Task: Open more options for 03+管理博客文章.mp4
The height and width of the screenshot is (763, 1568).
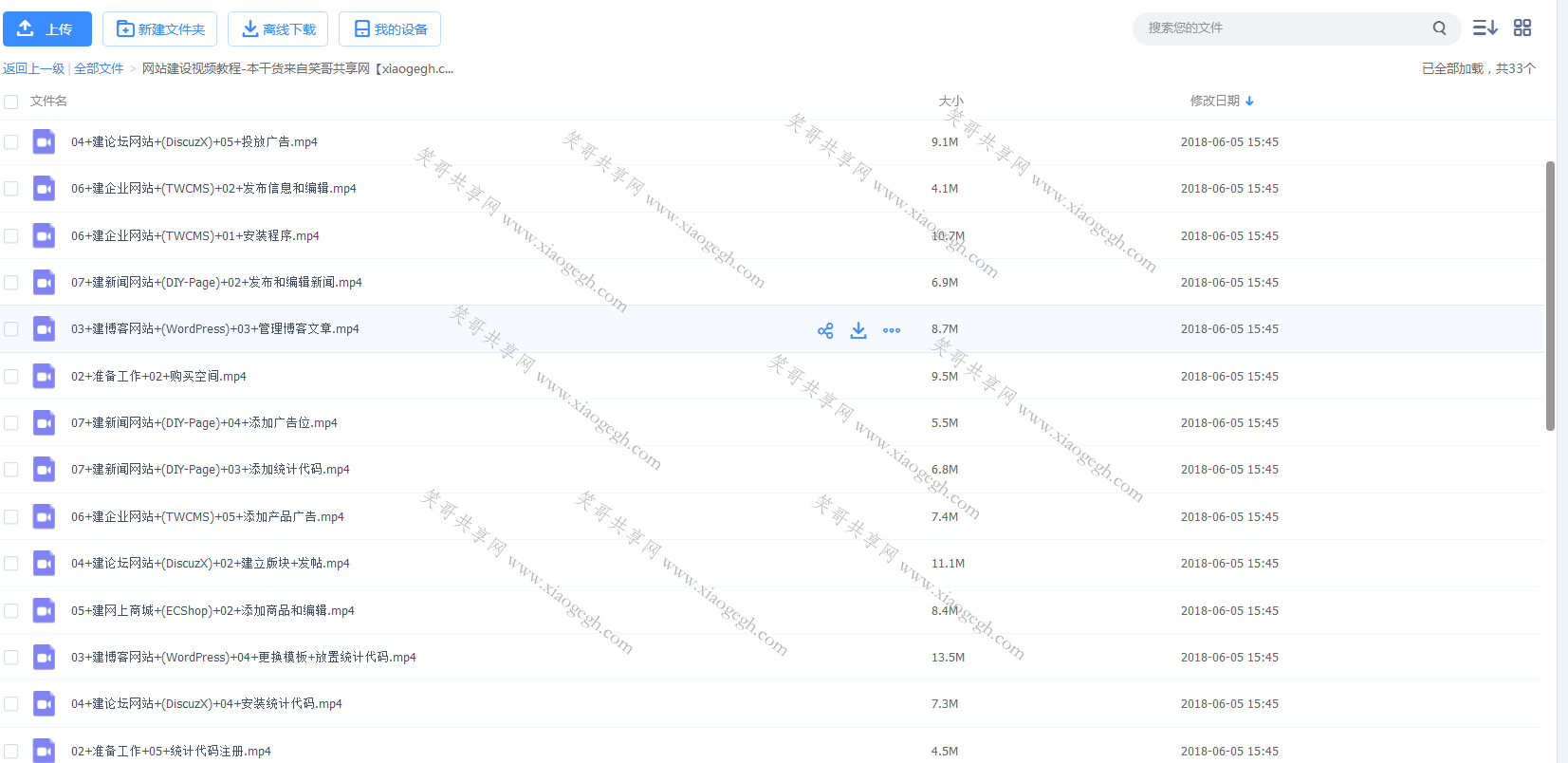Action: (892, 330)
